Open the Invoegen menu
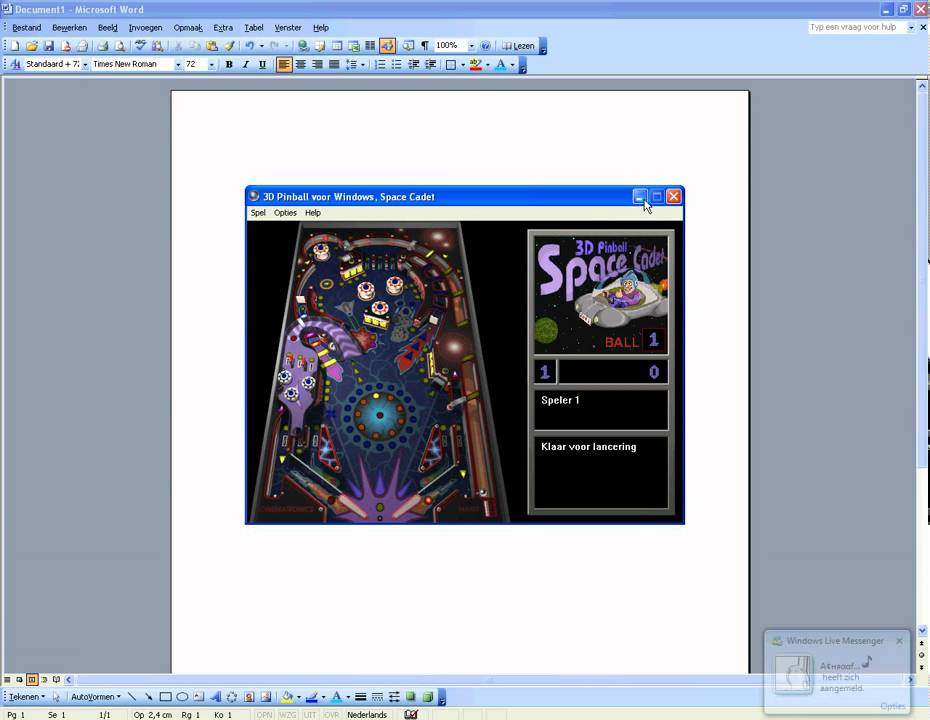Image resolution: width=930 pixels, height=720 pixels. click(145, 28)
